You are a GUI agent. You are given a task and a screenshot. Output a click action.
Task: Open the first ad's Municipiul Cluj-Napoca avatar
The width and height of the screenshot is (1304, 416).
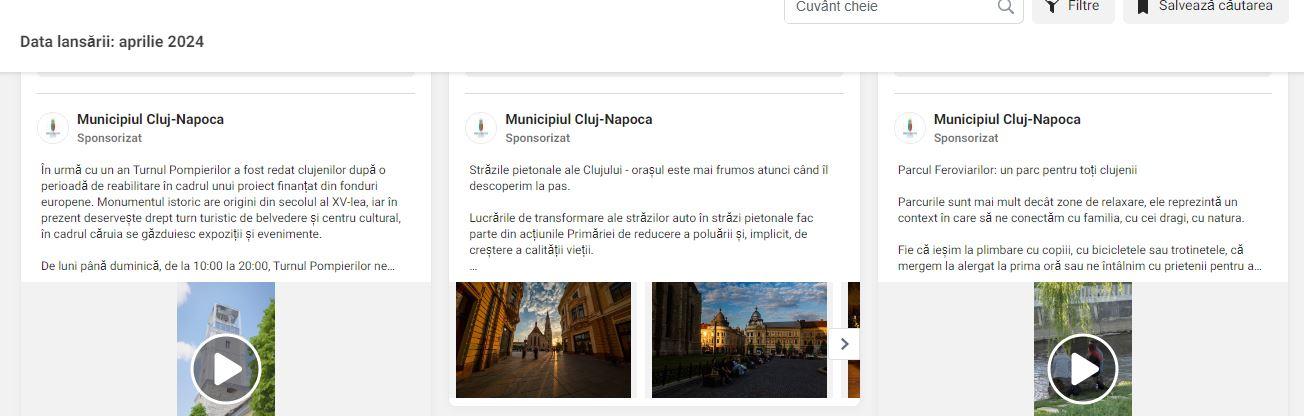coord(53,128)
